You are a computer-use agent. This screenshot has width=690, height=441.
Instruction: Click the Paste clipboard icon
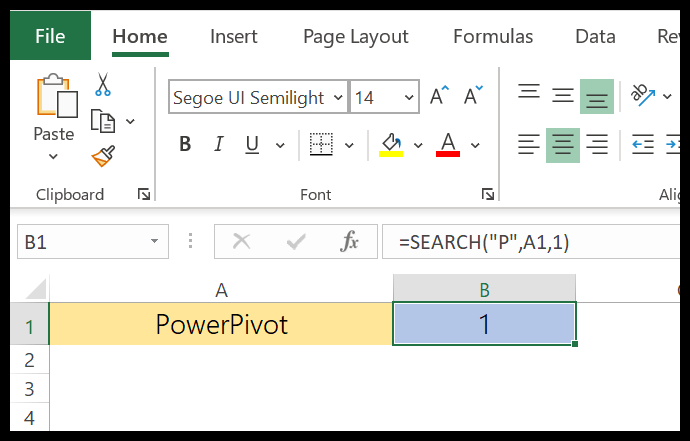57,96
